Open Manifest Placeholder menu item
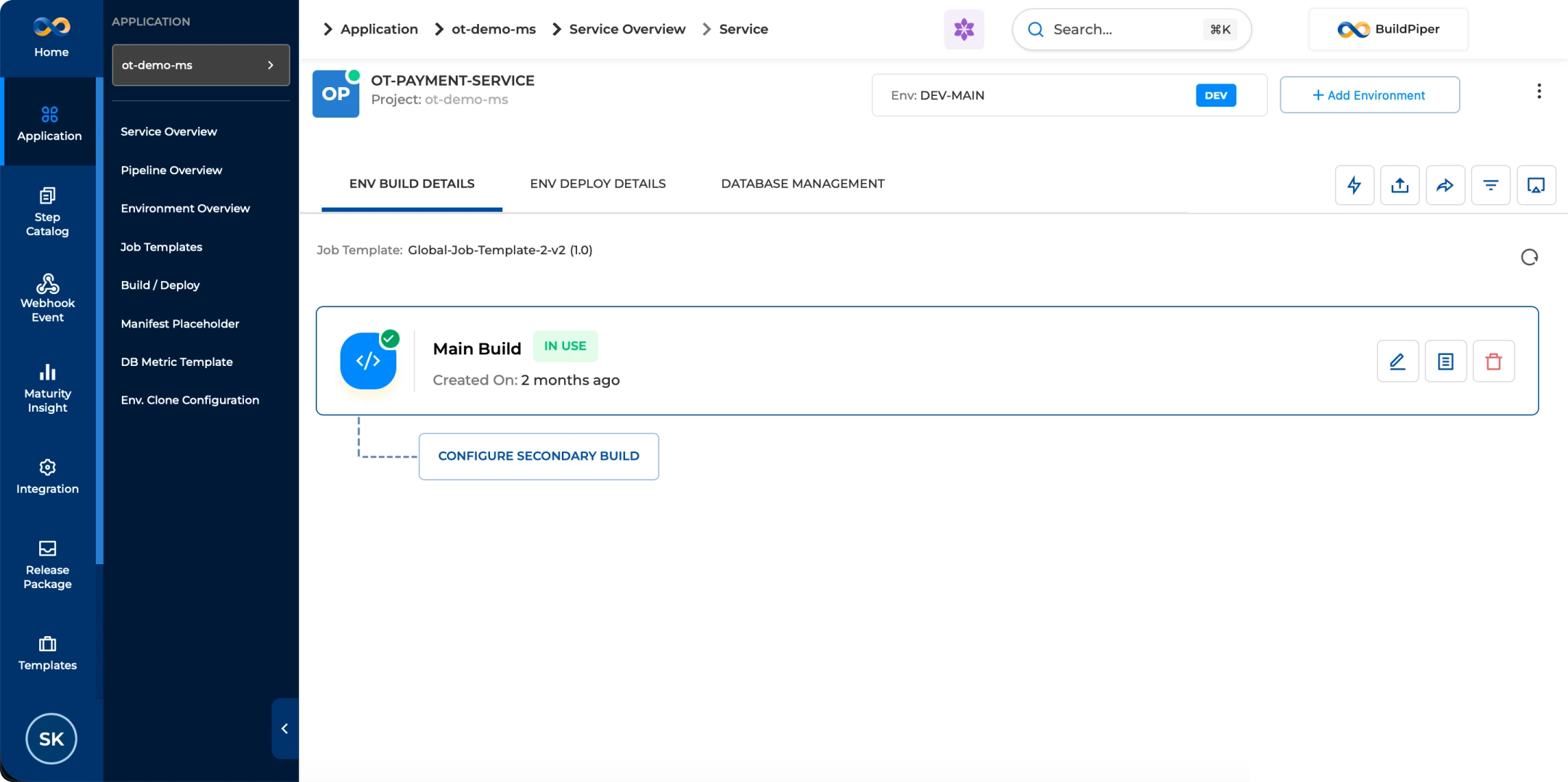The width and height of the screenshot is (1568, 782). [x=180, y=324]
